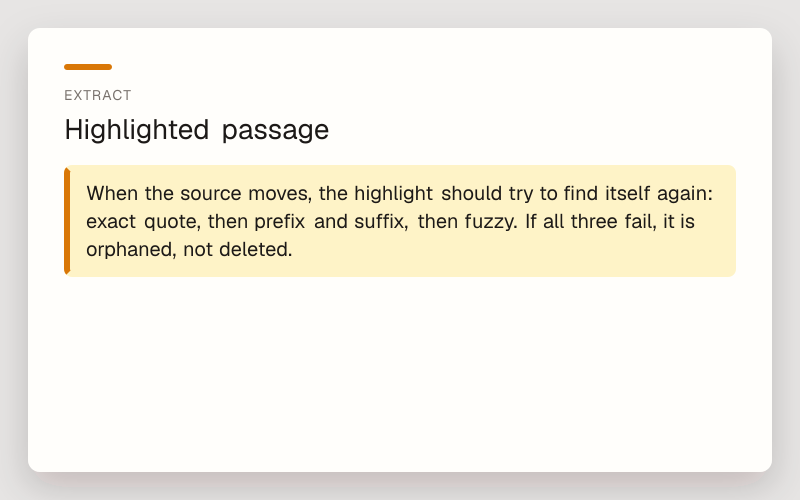This screenshot has height=500, width=800.
Task: Click the word moves in first line
Action: 279,194
